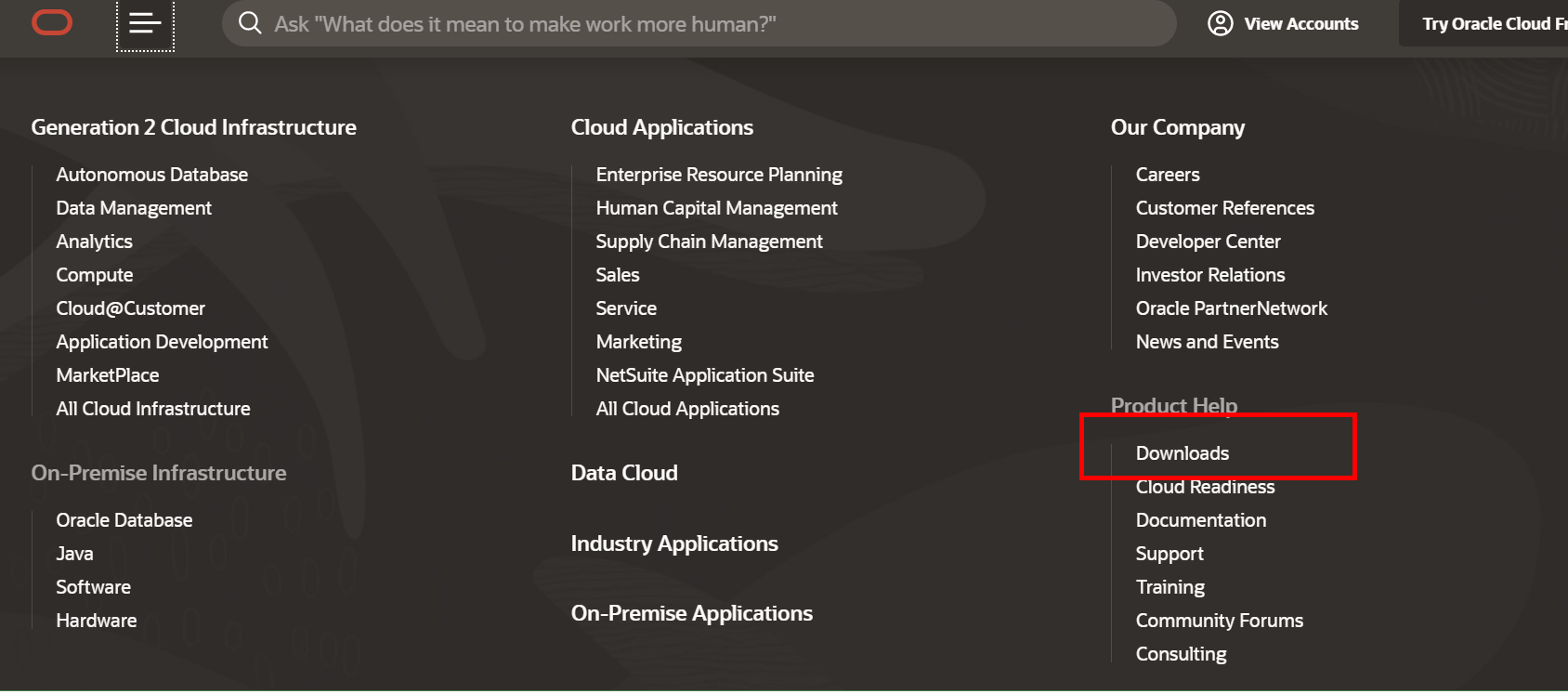This screenshot has width=1568, height=694.
Task: Select Sales under Cloud Applications
Action: tap(618, 275)
